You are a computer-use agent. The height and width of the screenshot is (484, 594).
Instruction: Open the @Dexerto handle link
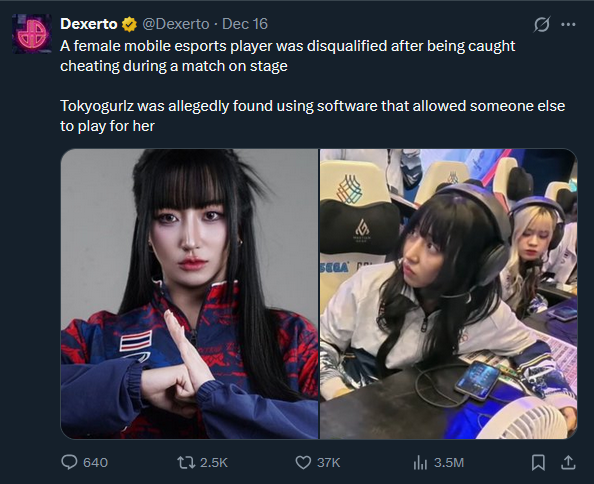tap(175, 24)
